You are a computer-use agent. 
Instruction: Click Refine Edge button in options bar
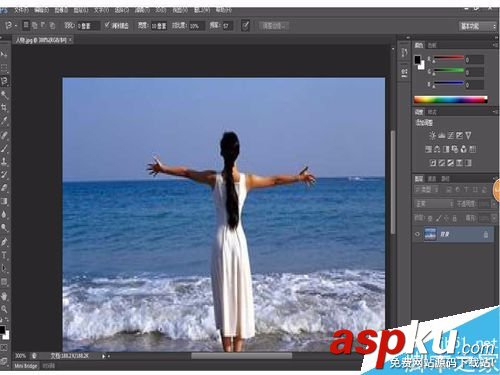pos(274,26)
